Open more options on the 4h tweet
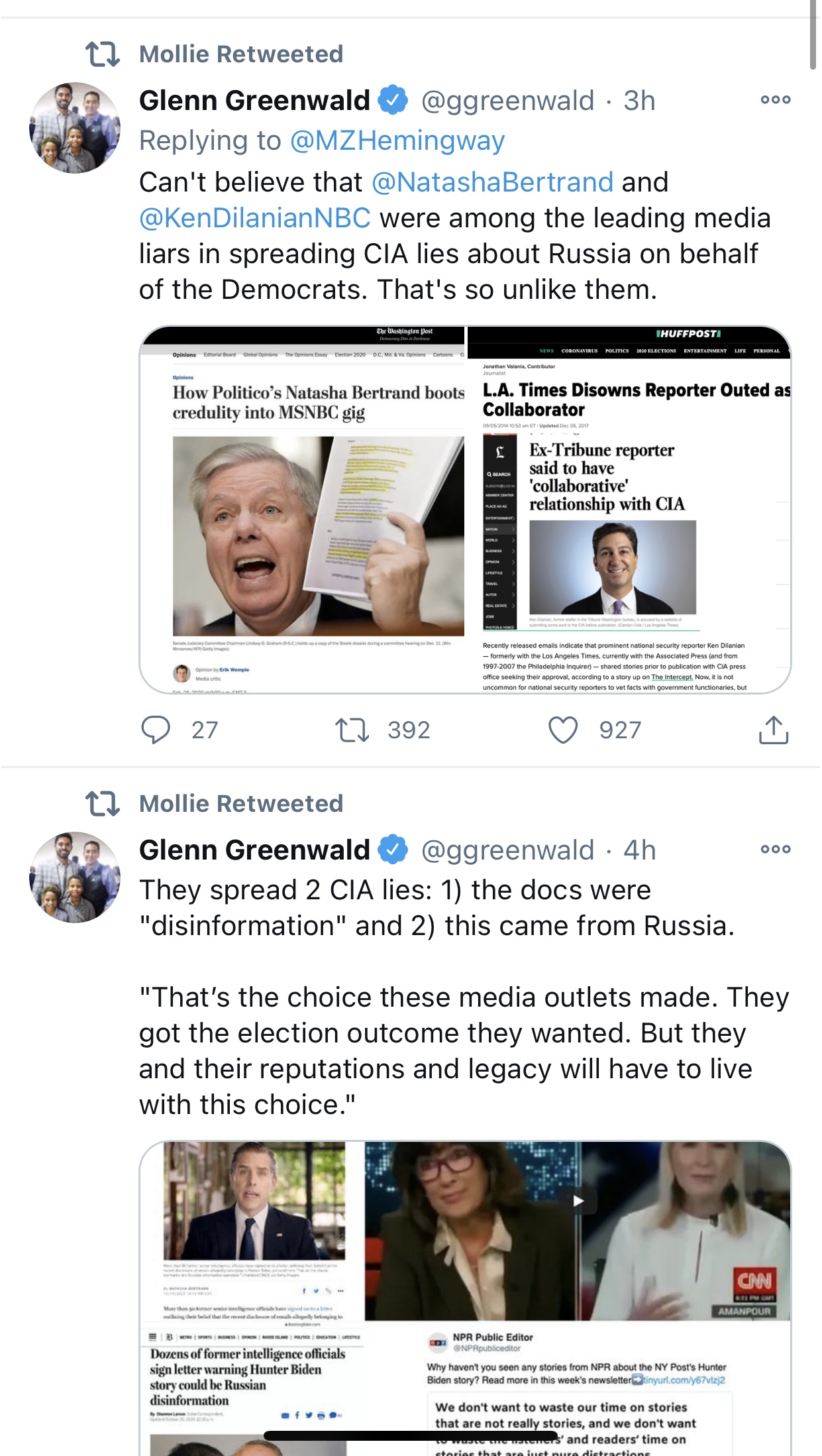This screenshot has width=822, height=1456. point(775,849)
